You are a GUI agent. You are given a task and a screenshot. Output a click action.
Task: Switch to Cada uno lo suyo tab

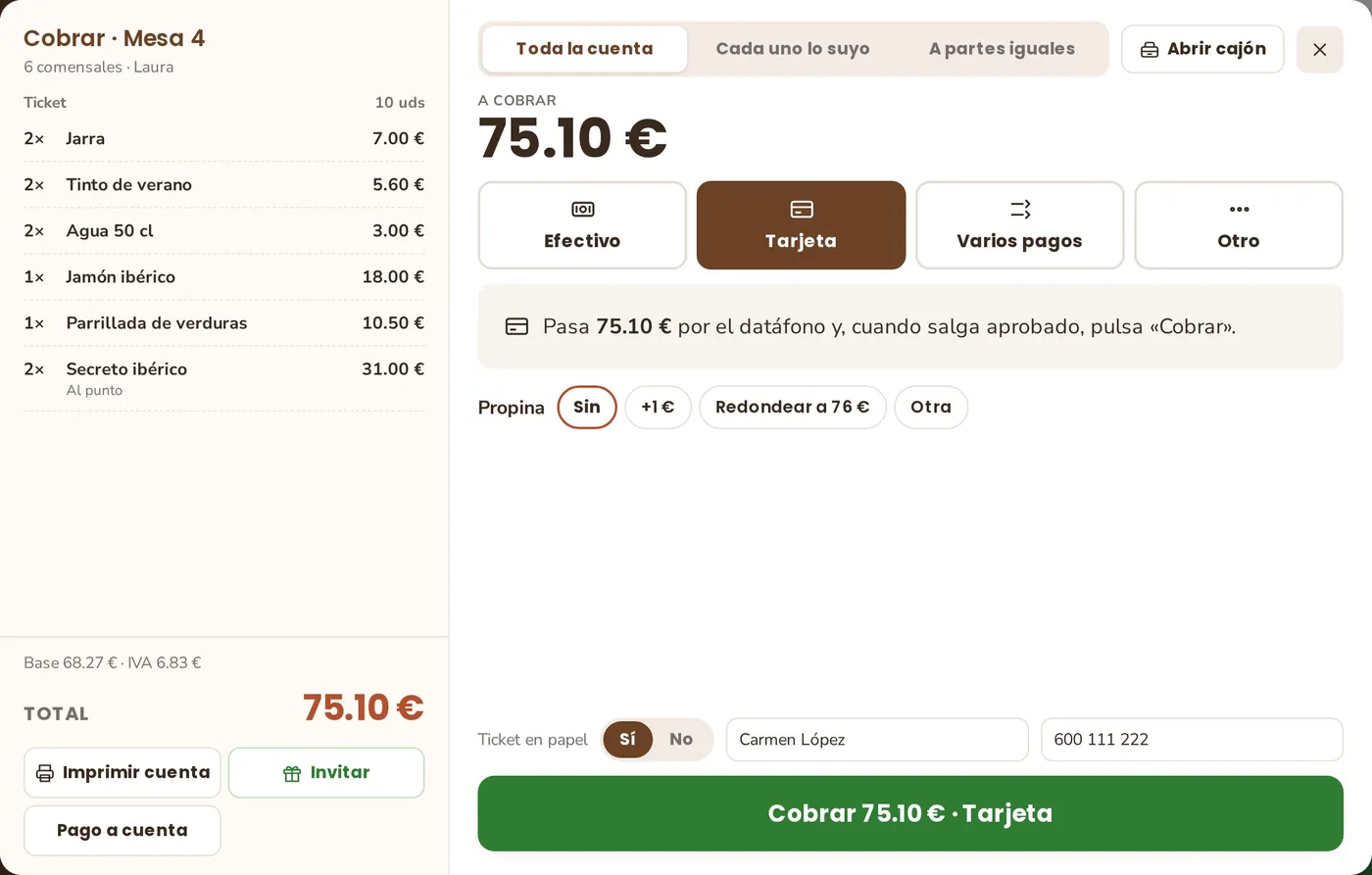[x=793, y=49]
